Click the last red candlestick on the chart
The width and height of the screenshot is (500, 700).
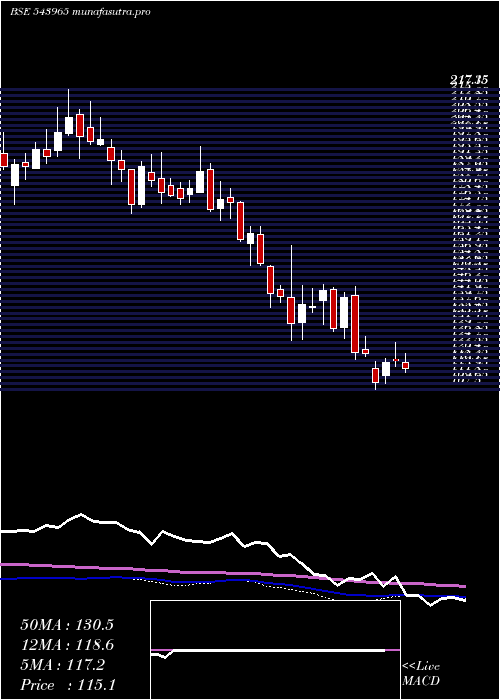pos(405,365)
